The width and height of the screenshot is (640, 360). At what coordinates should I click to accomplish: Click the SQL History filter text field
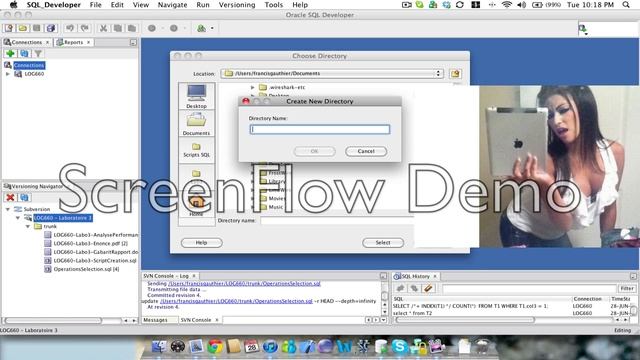coord(529,289)
